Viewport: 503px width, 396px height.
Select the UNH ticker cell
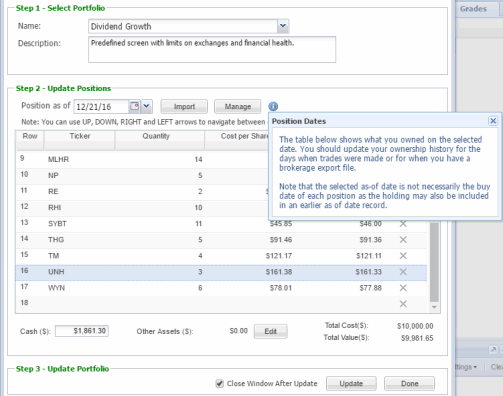[x=56, y=272]
